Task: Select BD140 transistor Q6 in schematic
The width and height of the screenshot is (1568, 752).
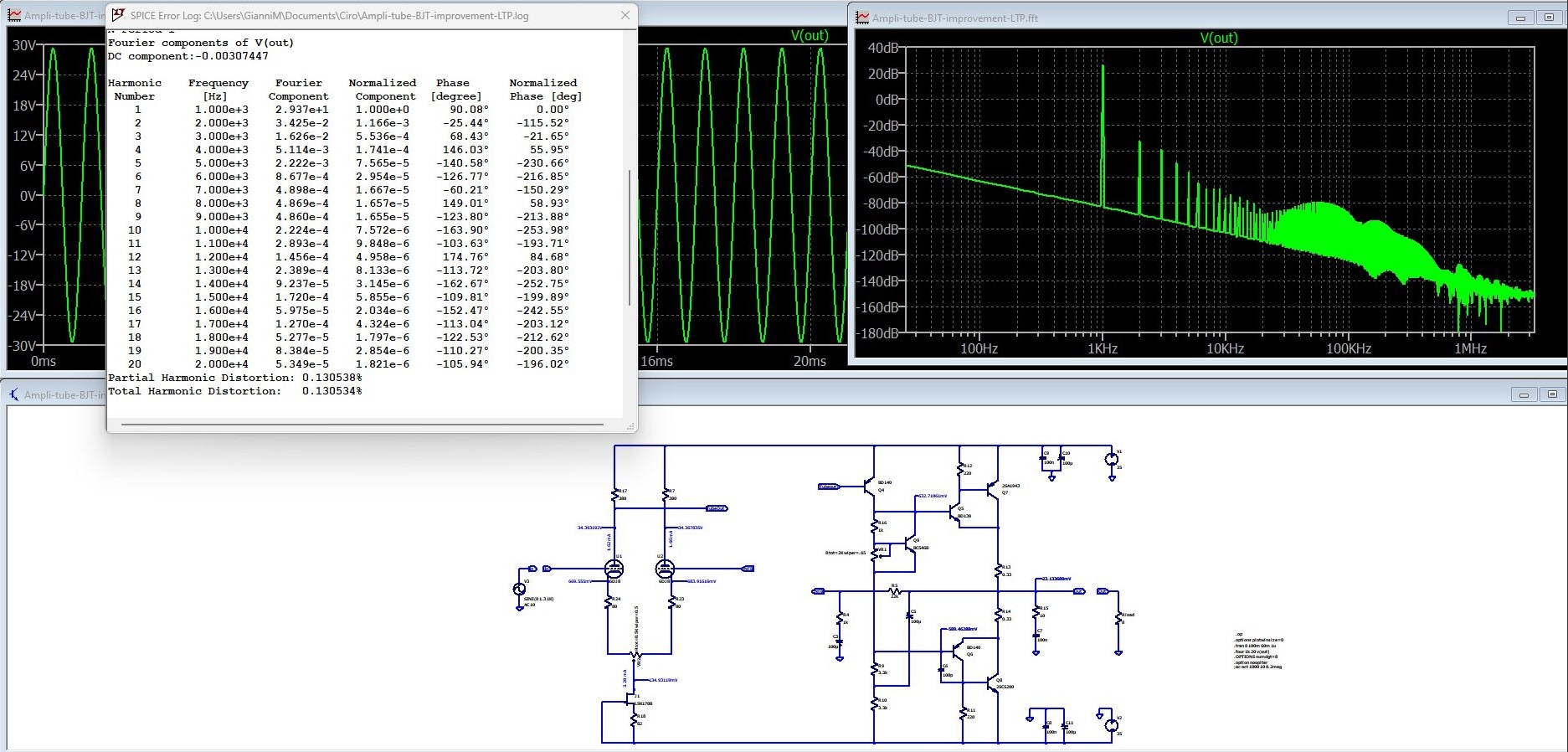Action: [x=959, y=652]
